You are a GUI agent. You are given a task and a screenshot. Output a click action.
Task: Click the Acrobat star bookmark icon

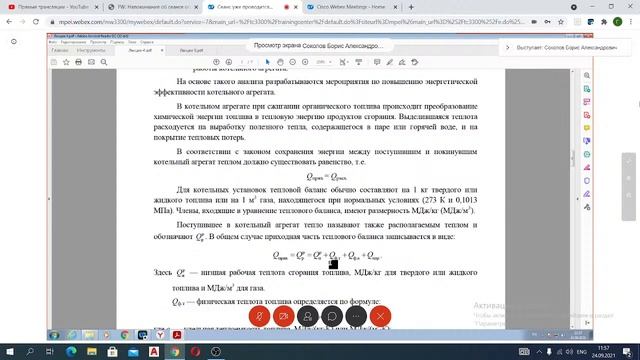tap(66, 62)
